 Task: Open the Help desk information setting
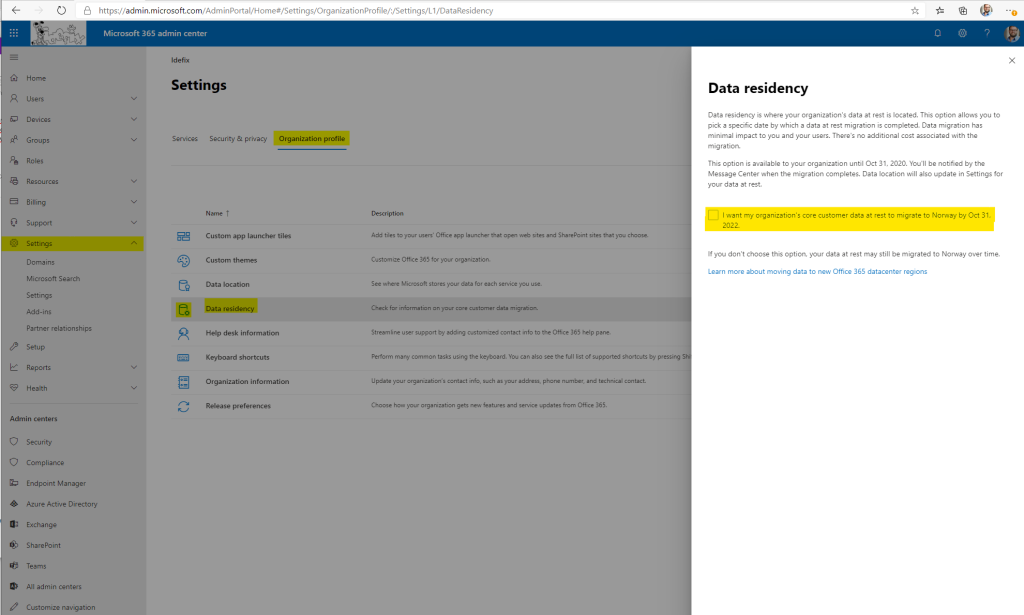click(x=242, y=333)
